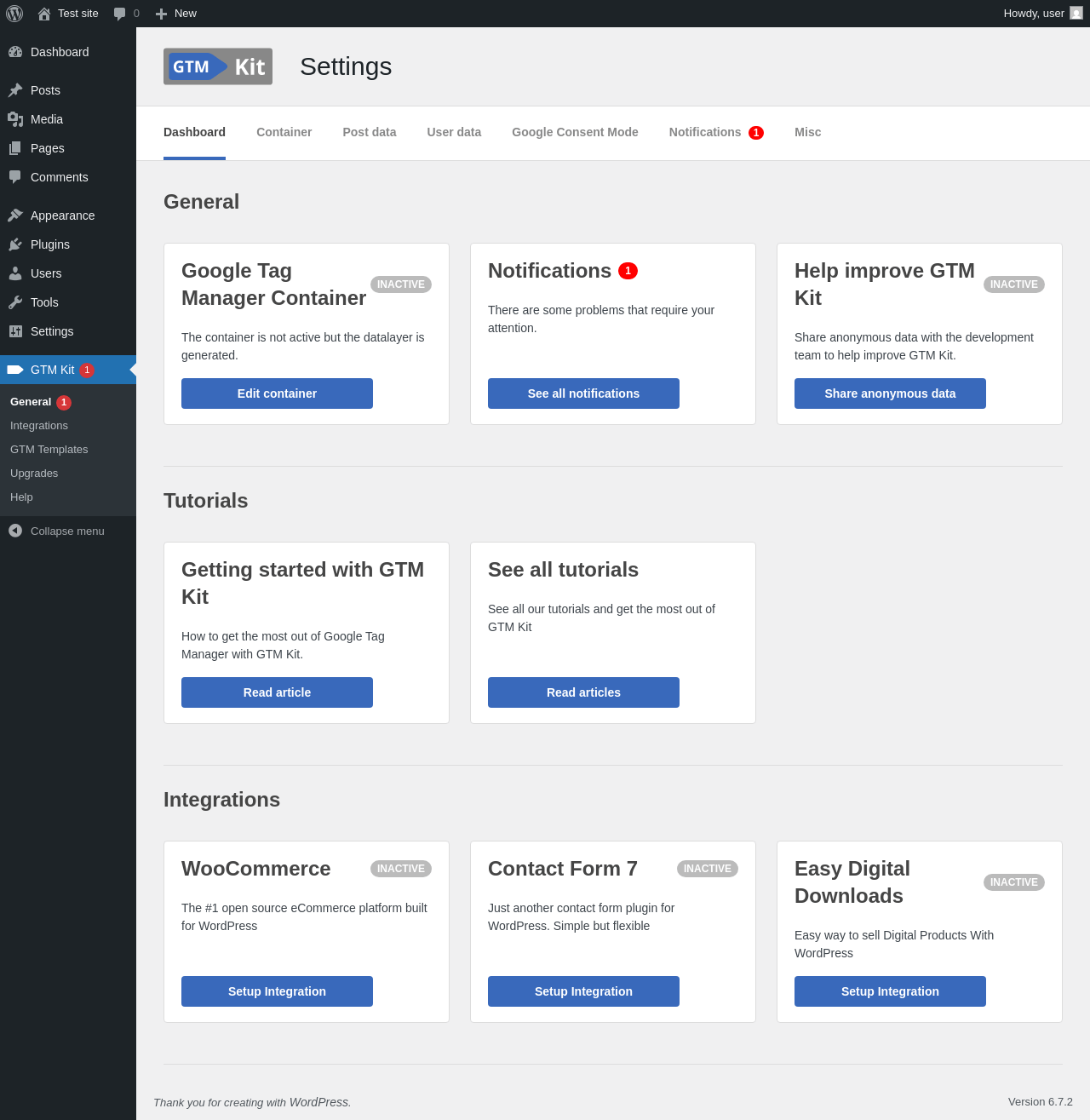Switch to the Container tab
Image resolution: width=1090 pixels, height=1120 pixels.
pos(284,132)
